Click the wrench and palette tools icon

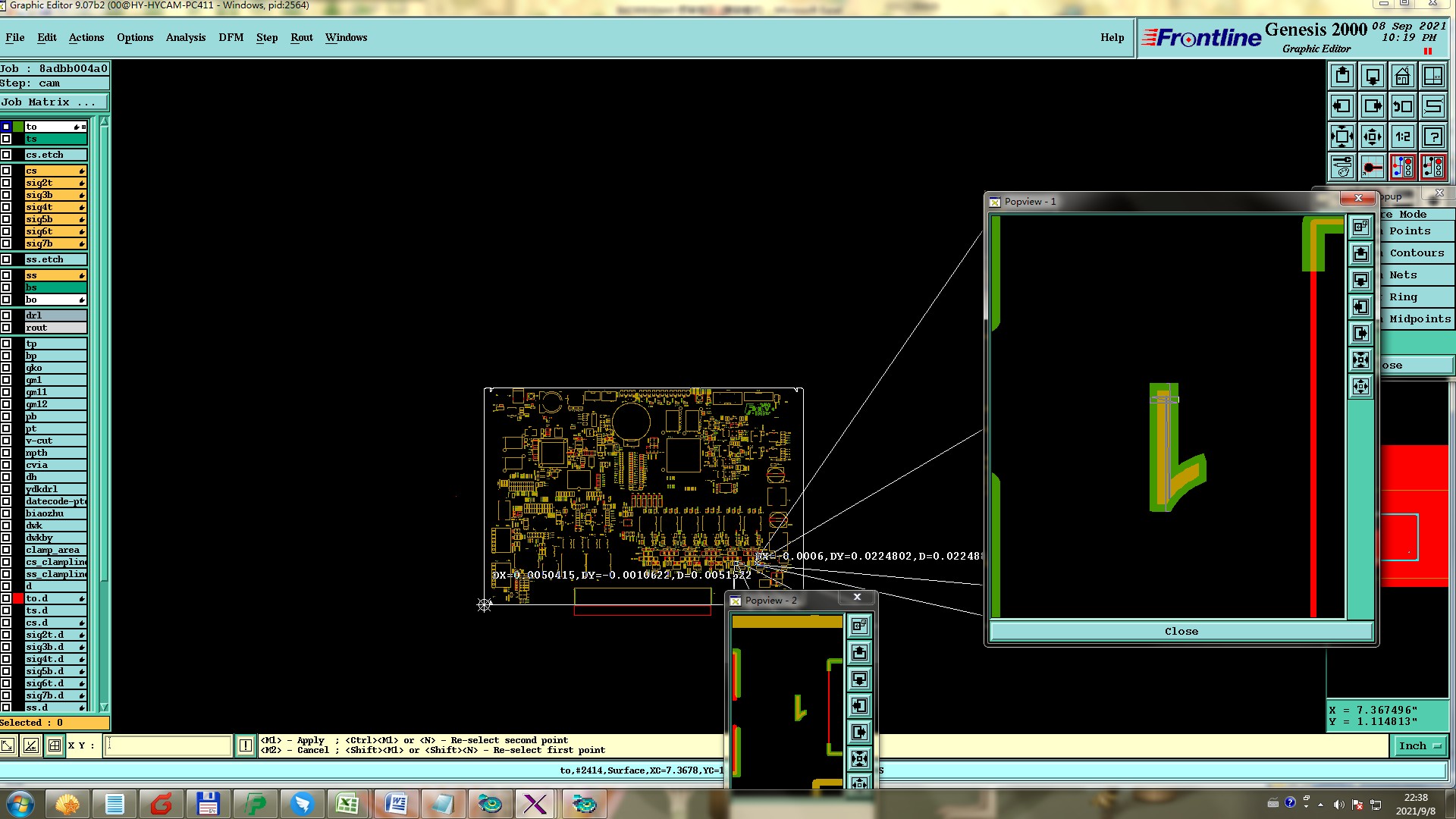(1342, 167)
